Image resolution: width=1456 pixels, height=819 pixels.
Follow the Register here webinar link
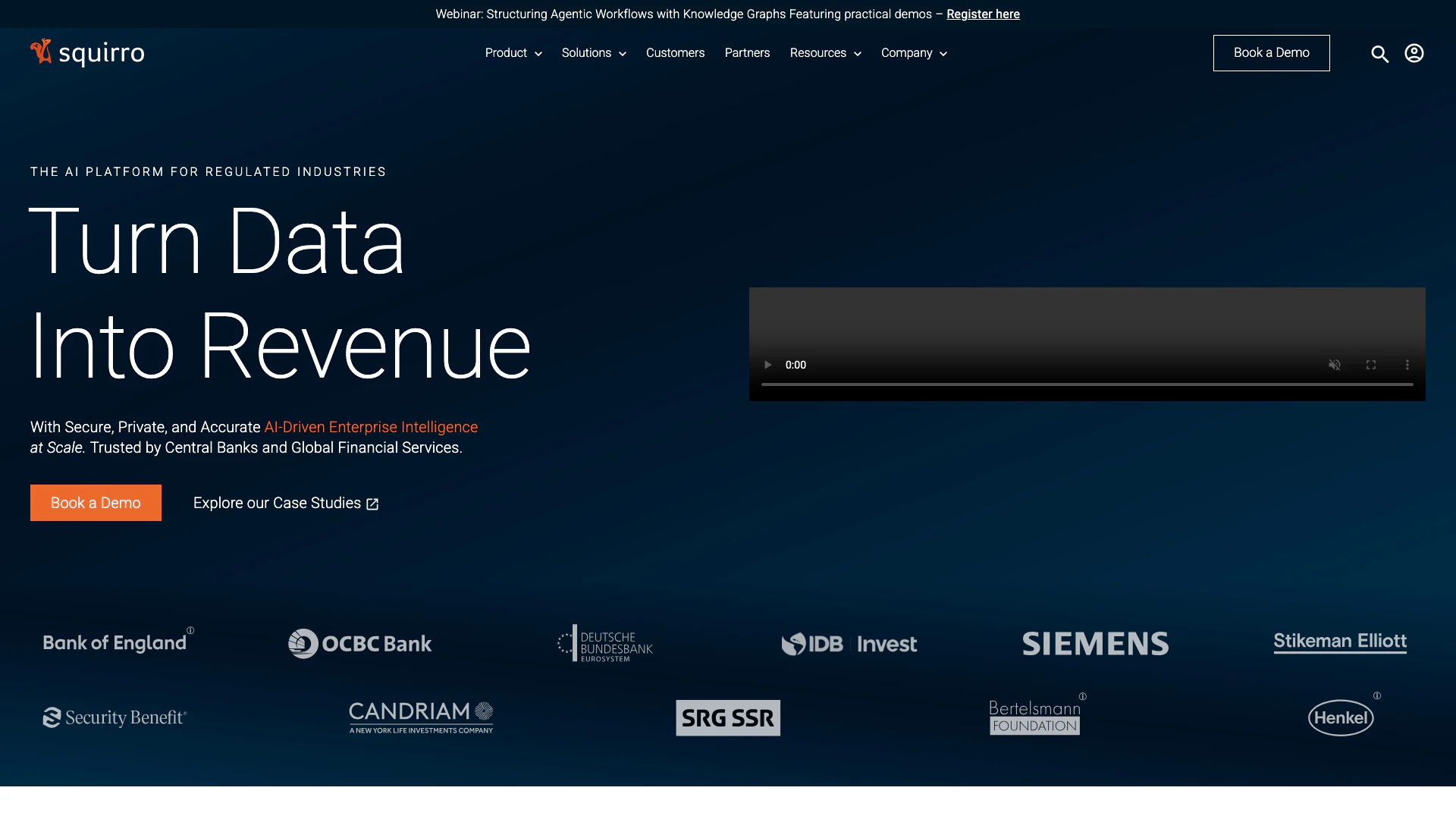[x=983, y=14]
